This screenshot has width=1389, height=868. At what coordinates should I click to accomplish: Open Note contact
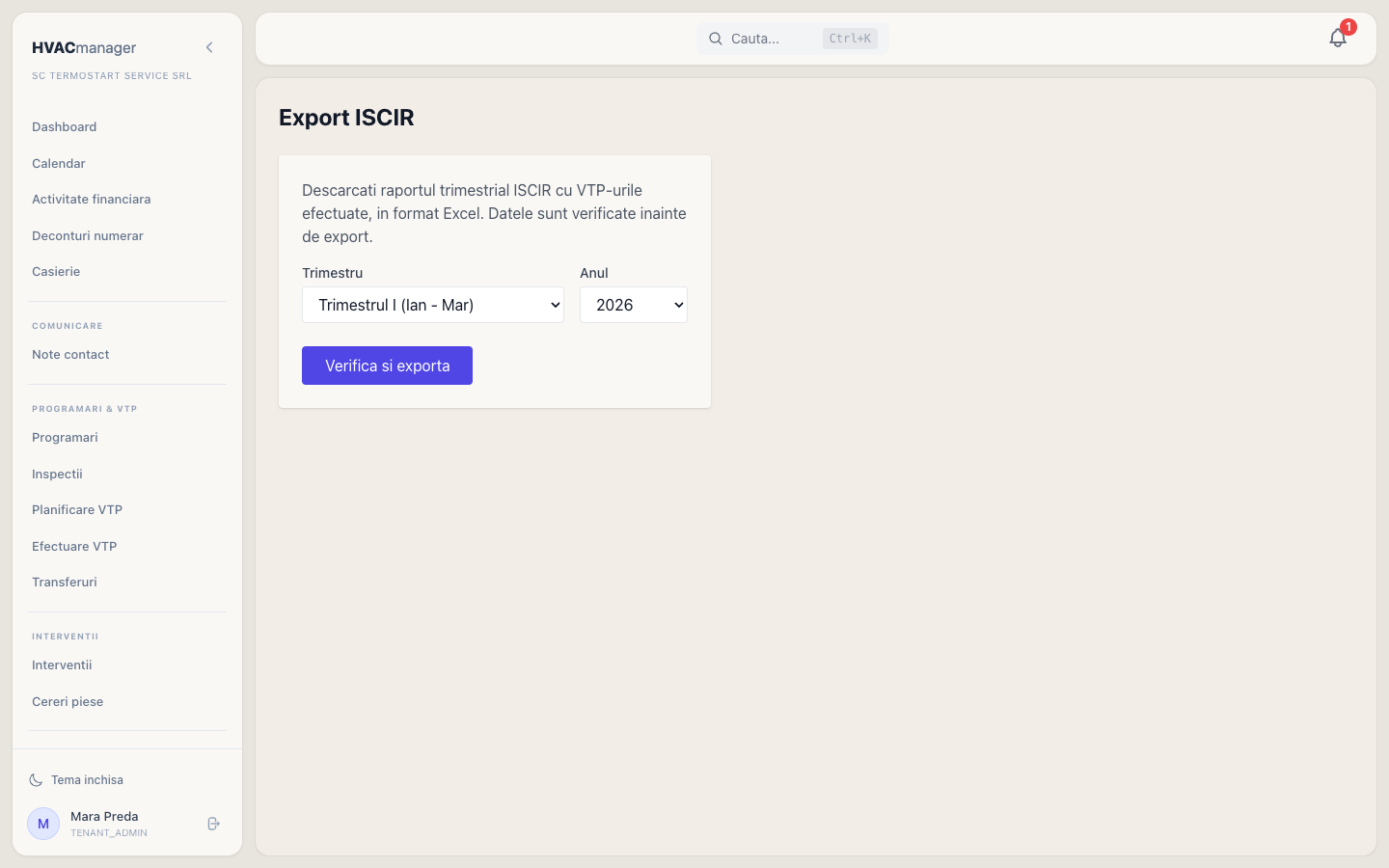[x=70, y=354]
